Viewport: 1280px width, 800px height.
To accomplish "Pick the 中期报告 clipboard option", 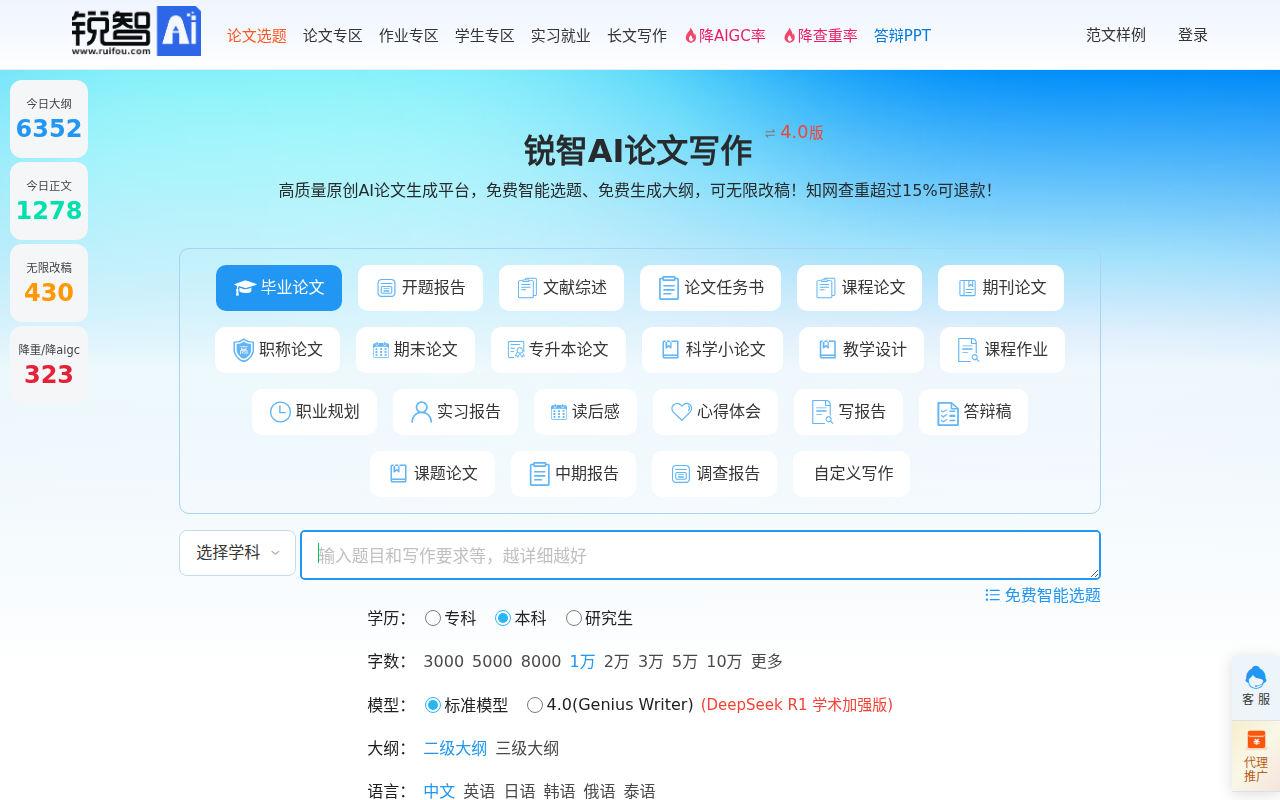I will click(573, 474).
